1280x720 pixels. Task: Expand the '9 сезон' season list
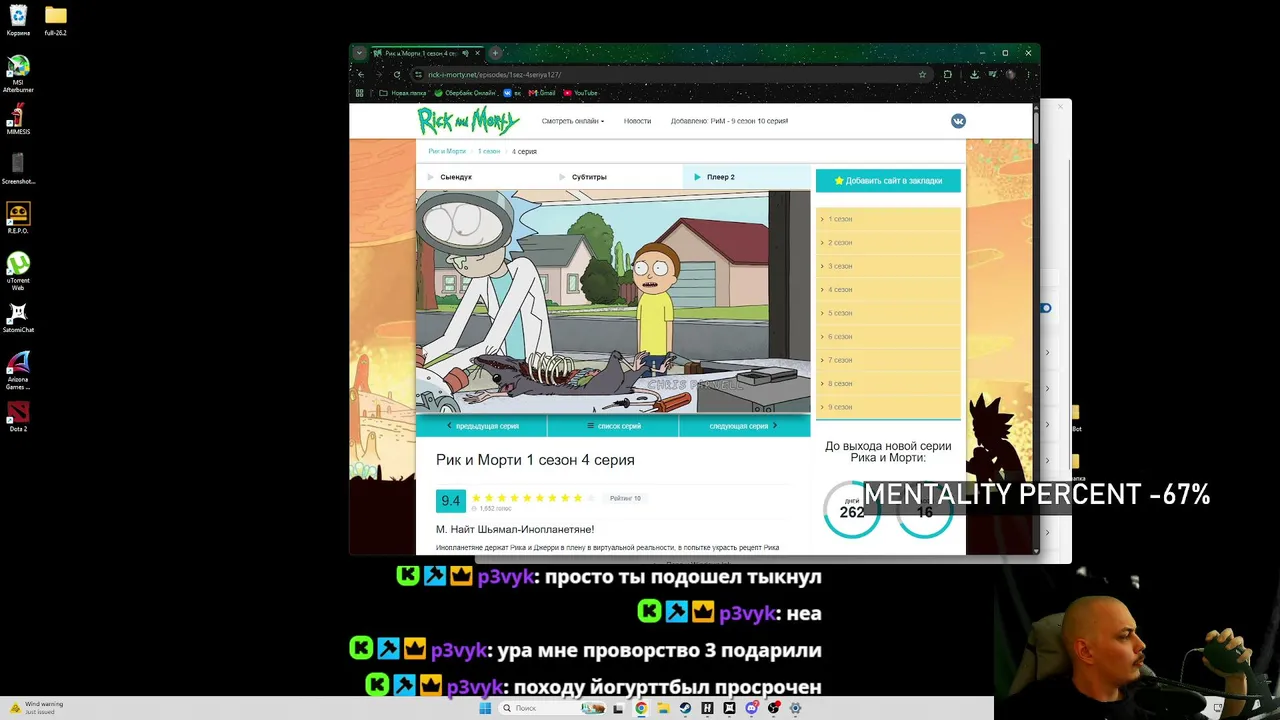click(888, 407)
